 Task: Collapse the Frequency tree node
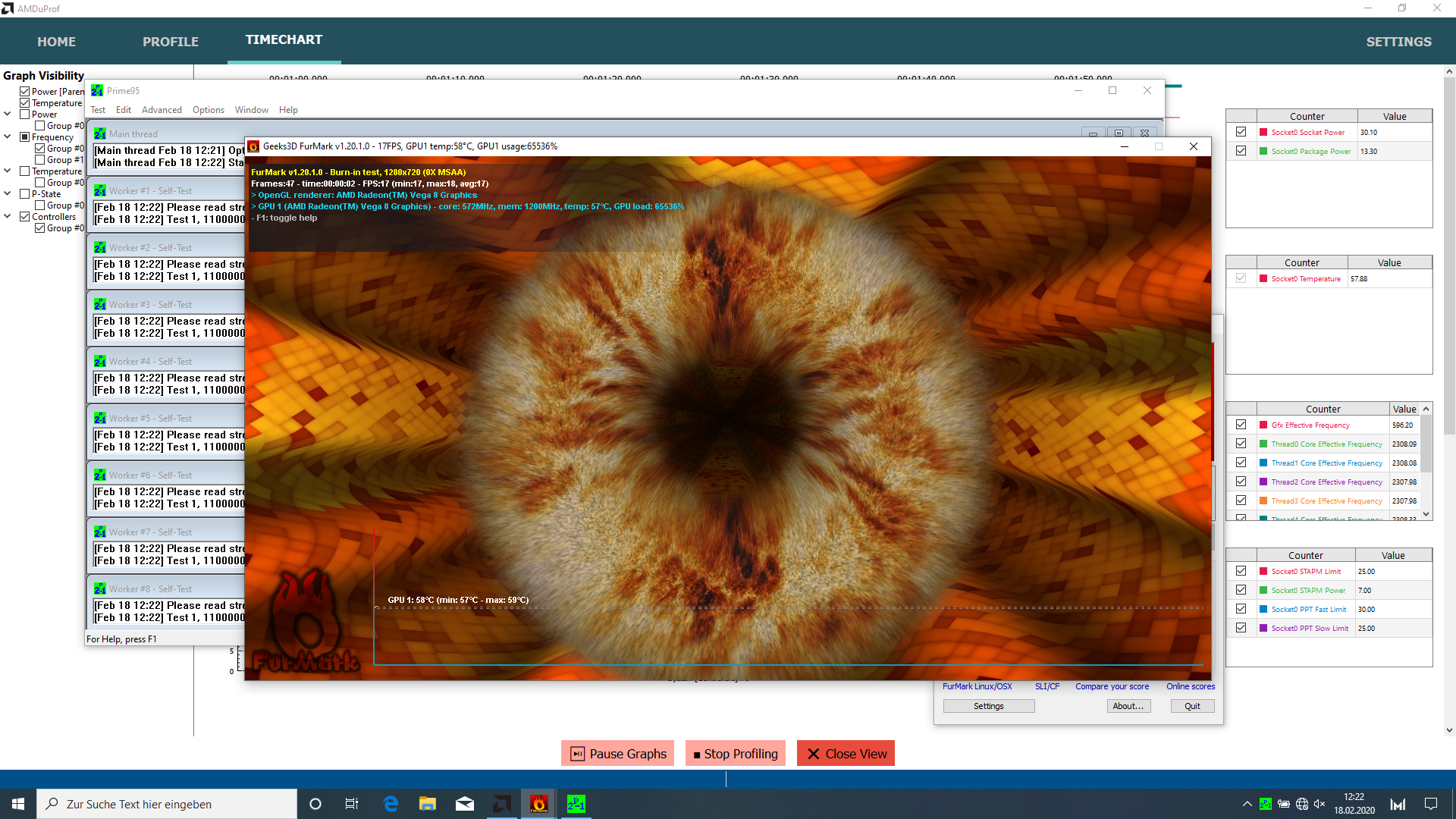pos(8,137)
